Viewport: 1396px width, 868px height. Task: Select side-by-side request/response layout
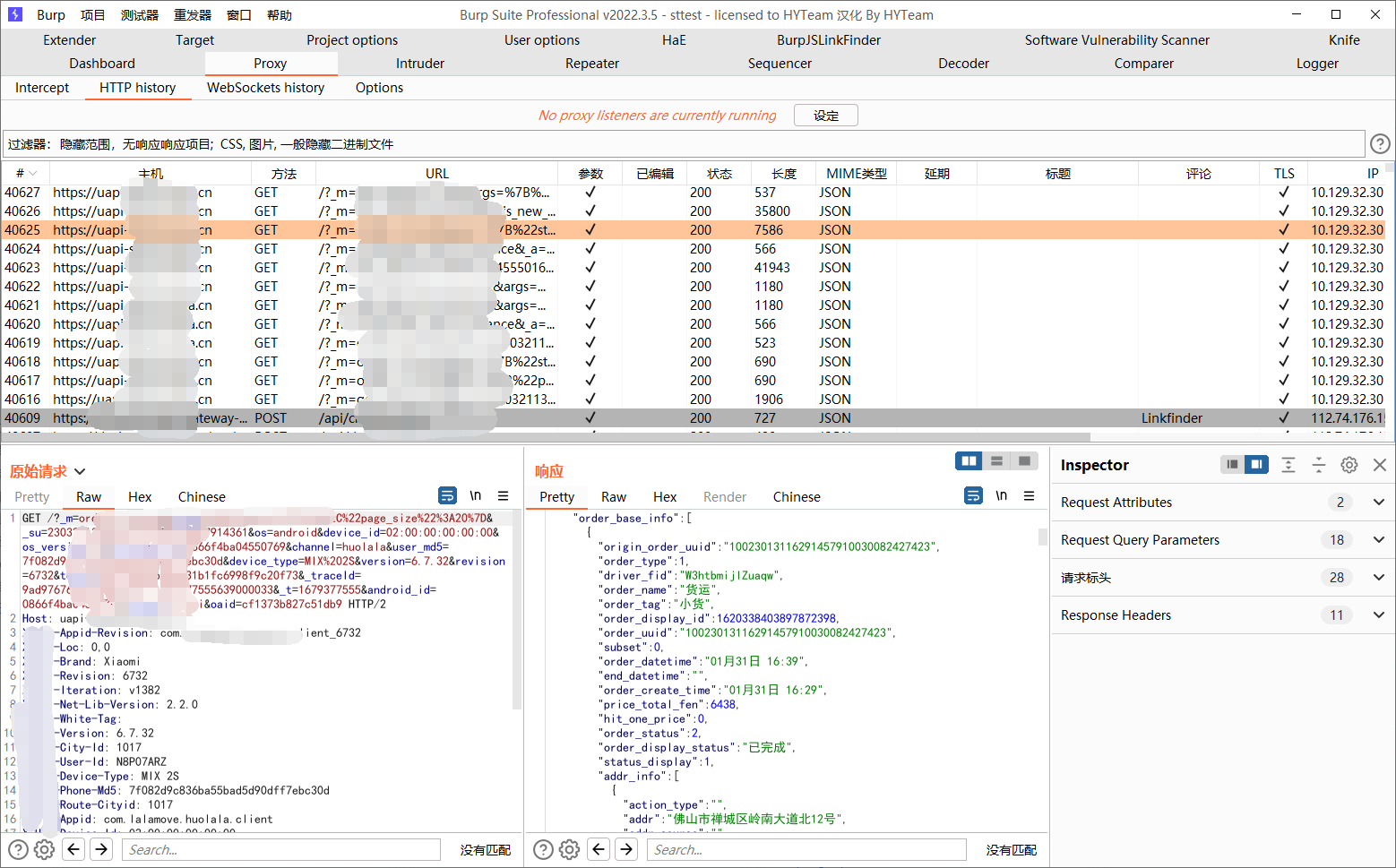coord(969,460)
